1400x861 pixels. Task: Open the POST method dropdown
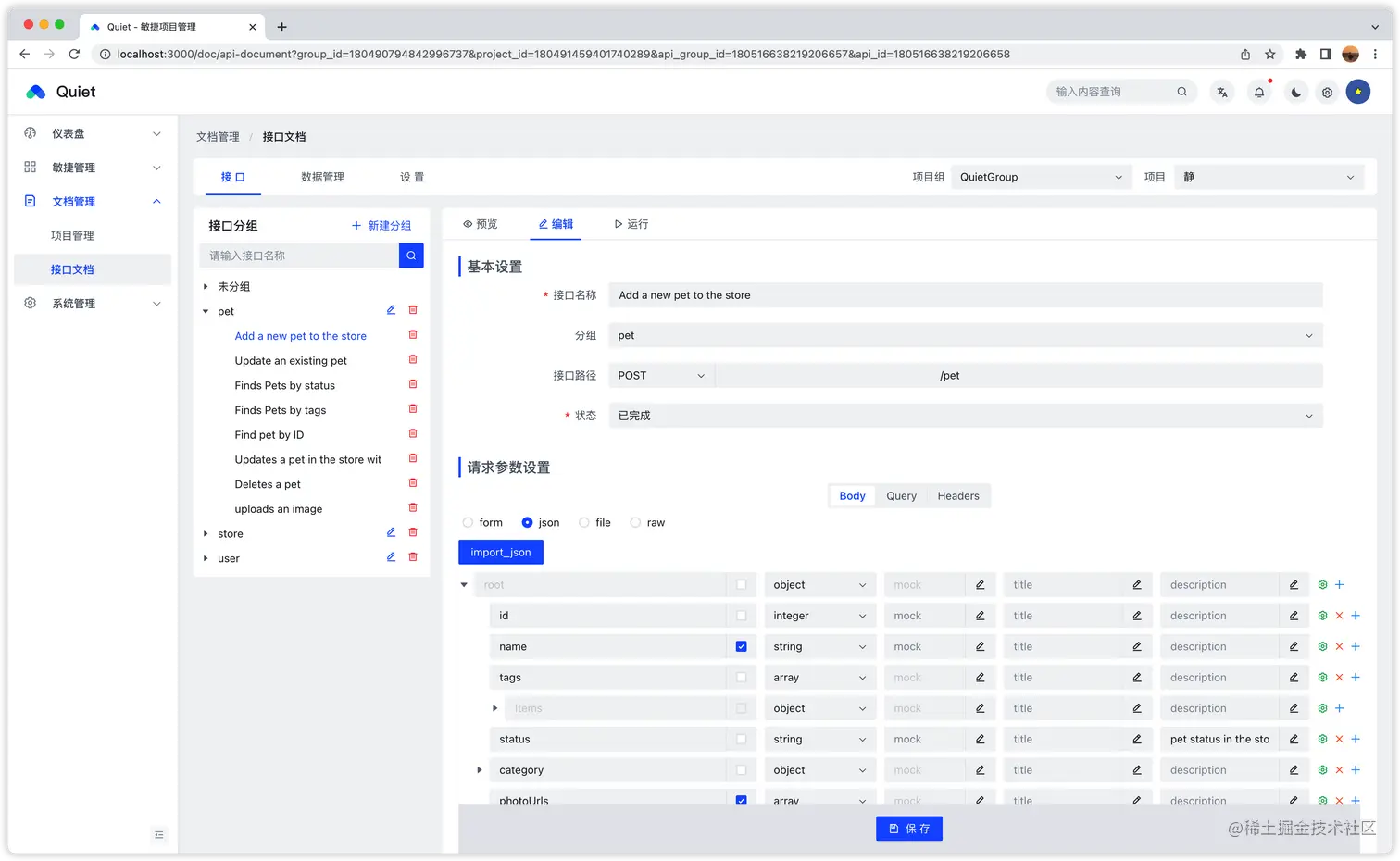point(661,375)
